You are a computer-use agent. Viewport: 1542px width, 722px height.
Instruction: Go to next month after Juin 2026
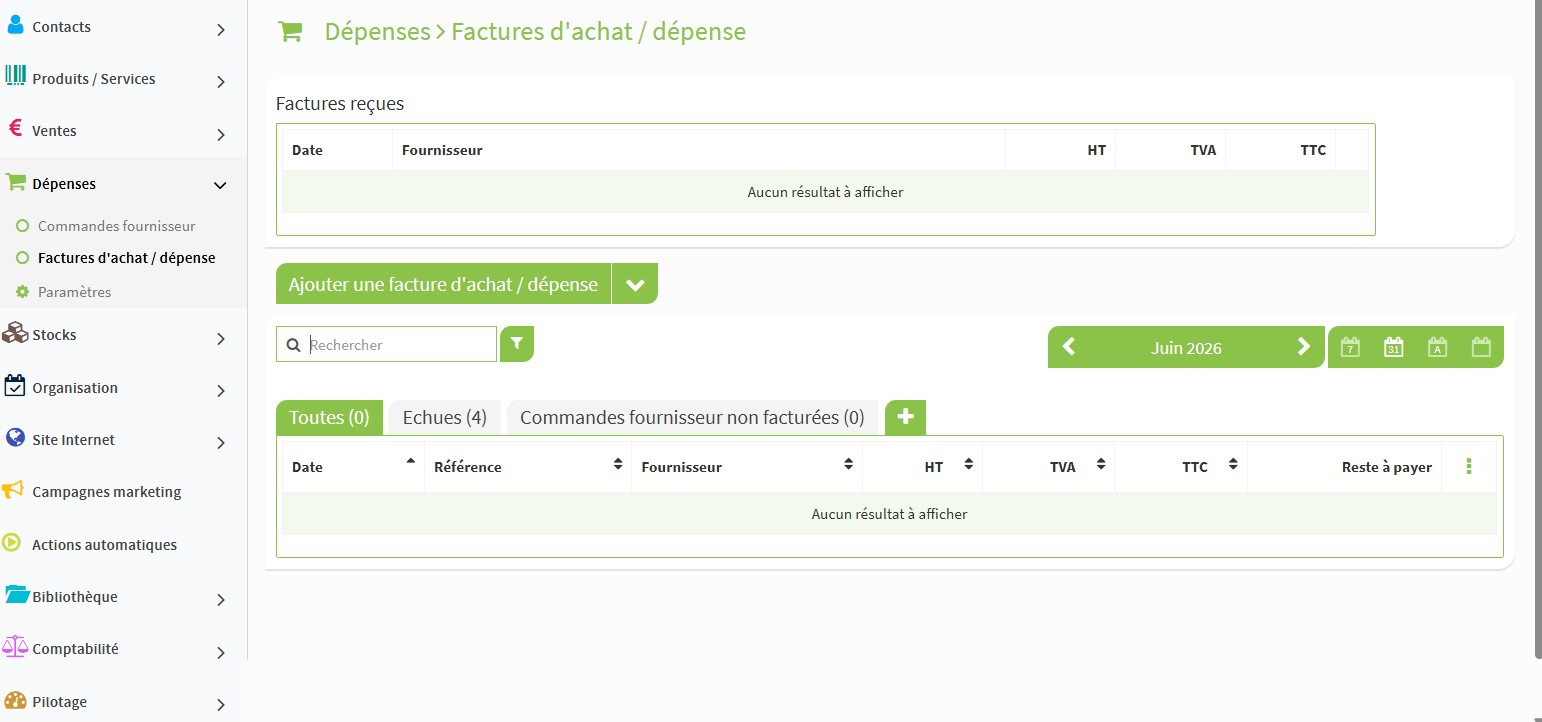click(x=1303, y=347)
